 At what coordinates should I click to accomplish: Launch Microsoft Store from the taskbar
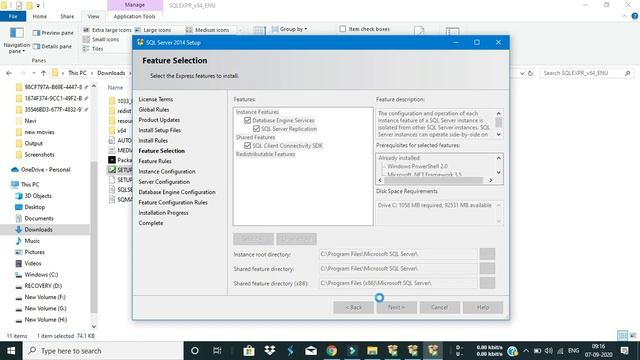point(249,351)
